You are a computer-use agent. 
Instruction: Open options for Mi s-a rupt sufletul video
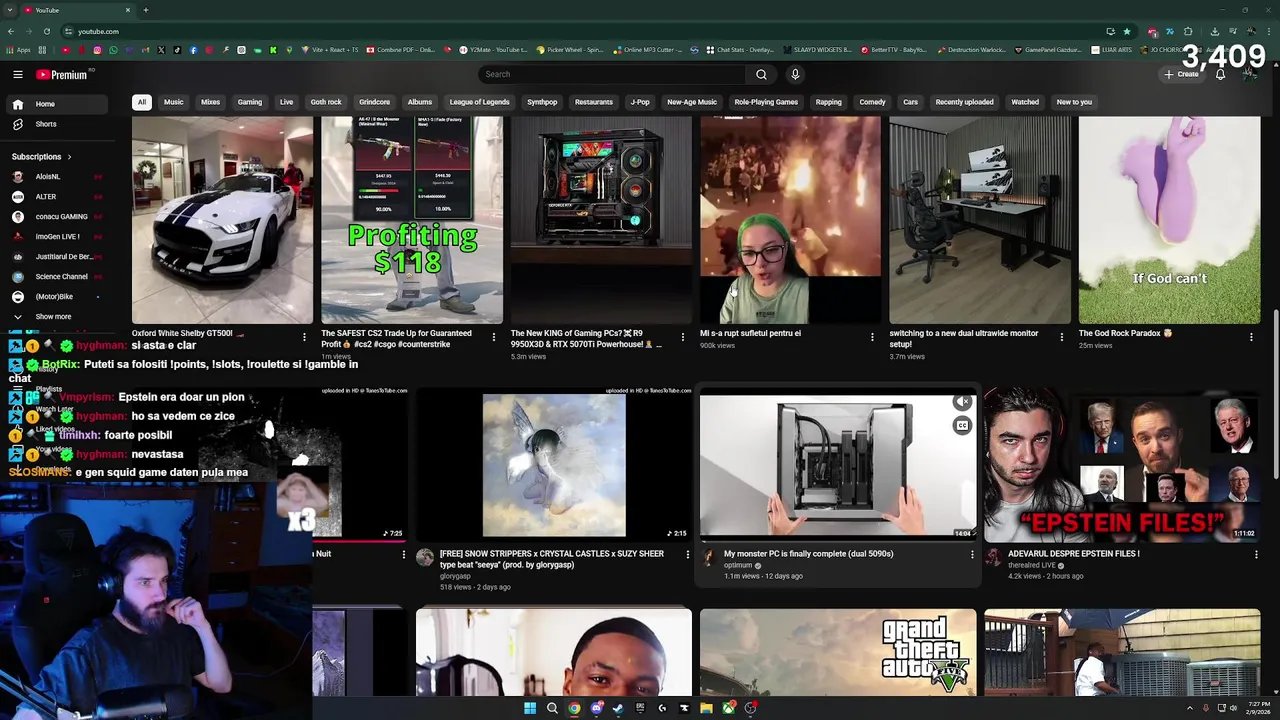[x=872, y=337]
